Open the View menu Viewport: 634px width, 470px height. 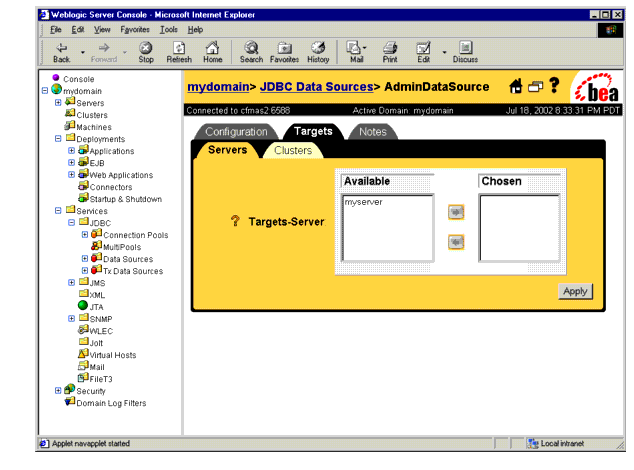pyautogui.click(x=102, y=30)
